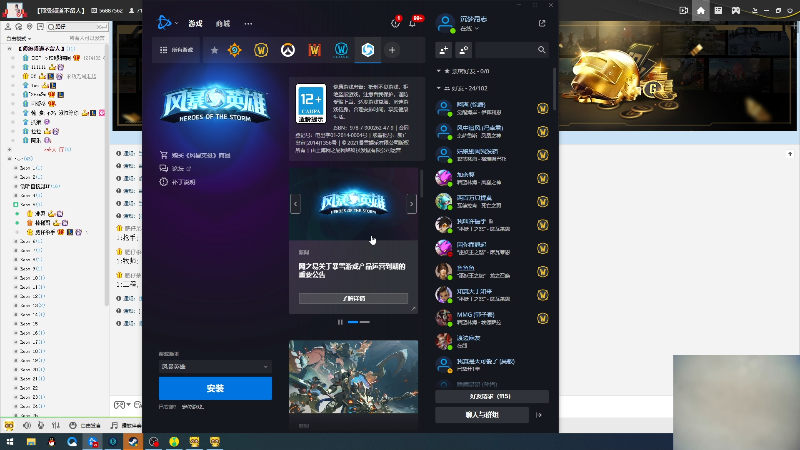
Task: Open chat with MMG friend
Action: click(x=492, y=318)
